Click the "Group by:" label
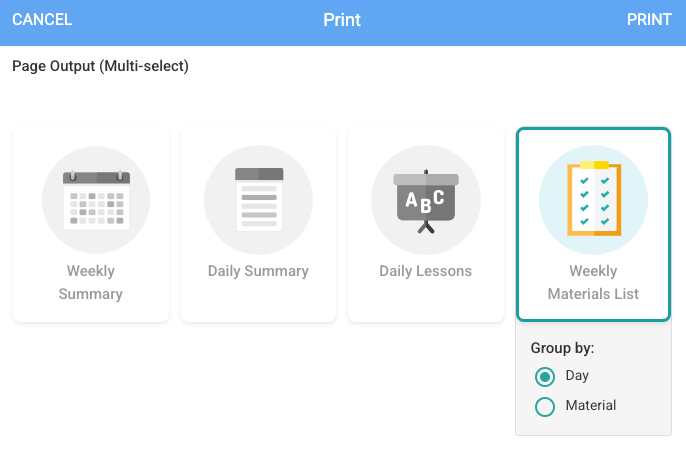The width and height of the screenshot is (686, 450). (562, 349)
